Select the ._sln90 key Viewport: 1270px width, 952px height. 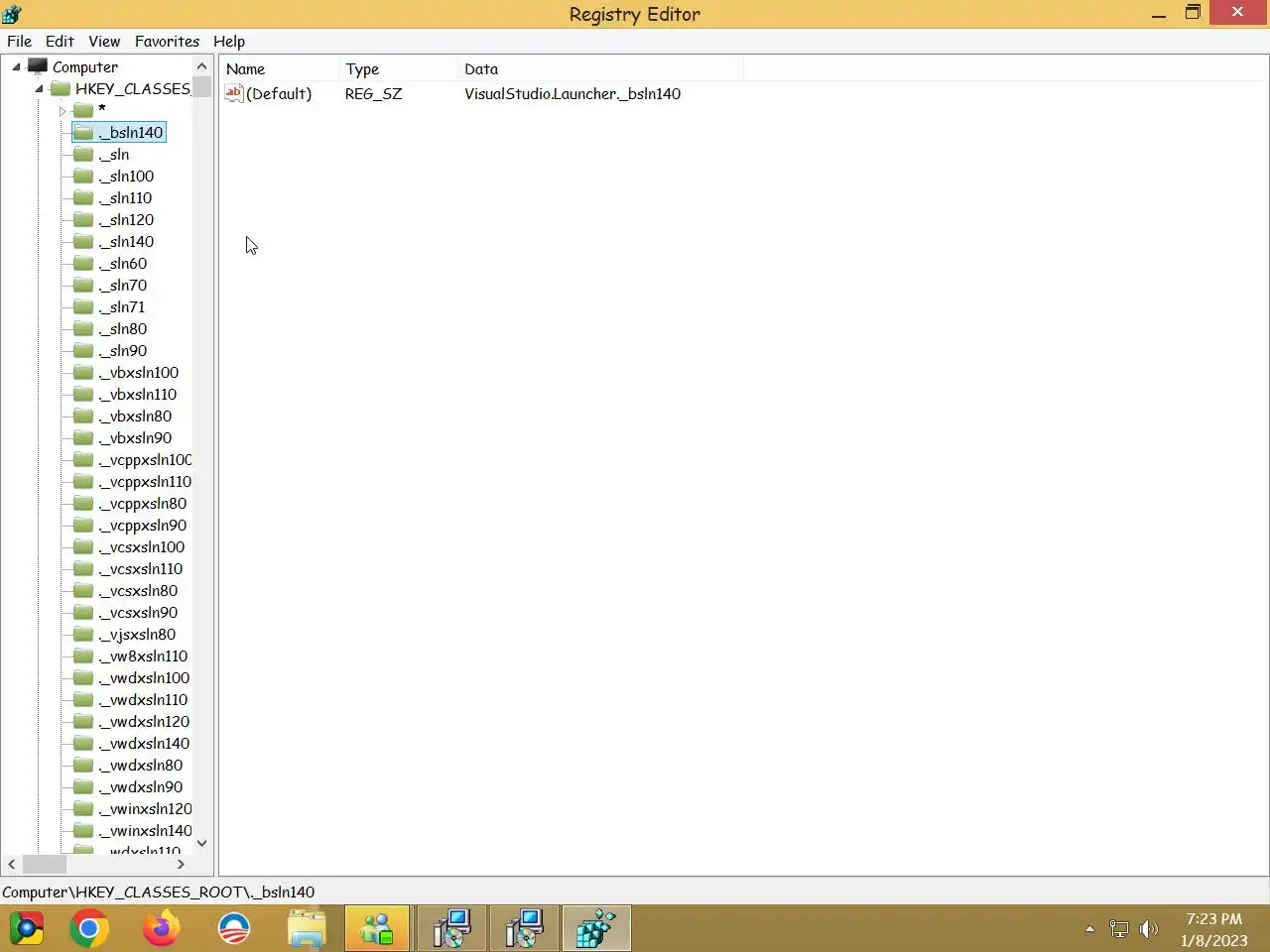123,350
